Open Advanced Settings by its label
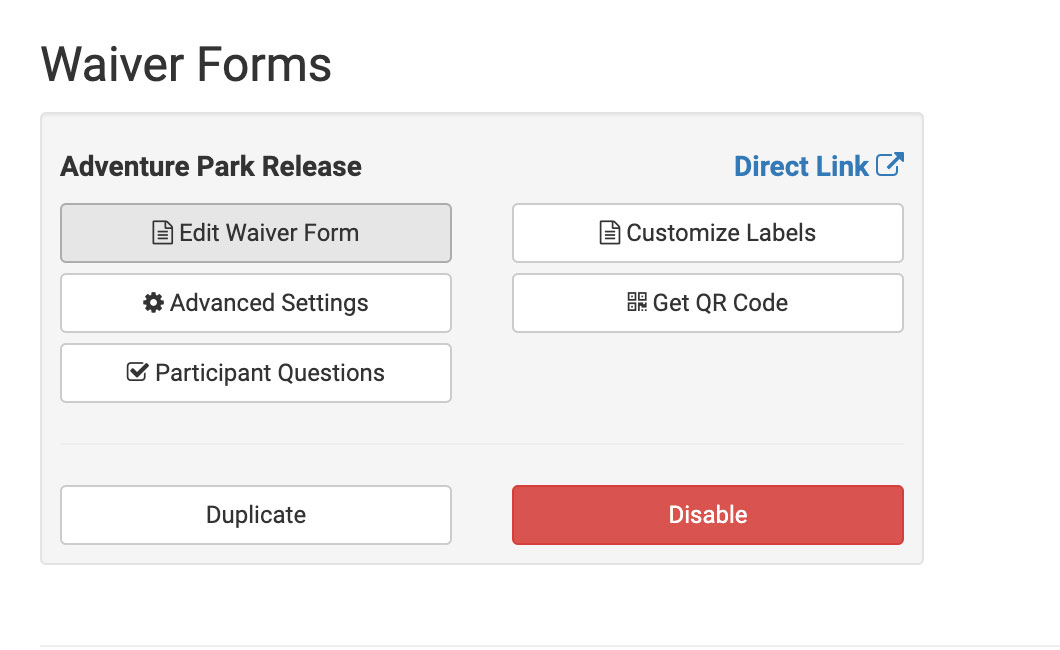Screen dimensions: 1060x650 269,303
